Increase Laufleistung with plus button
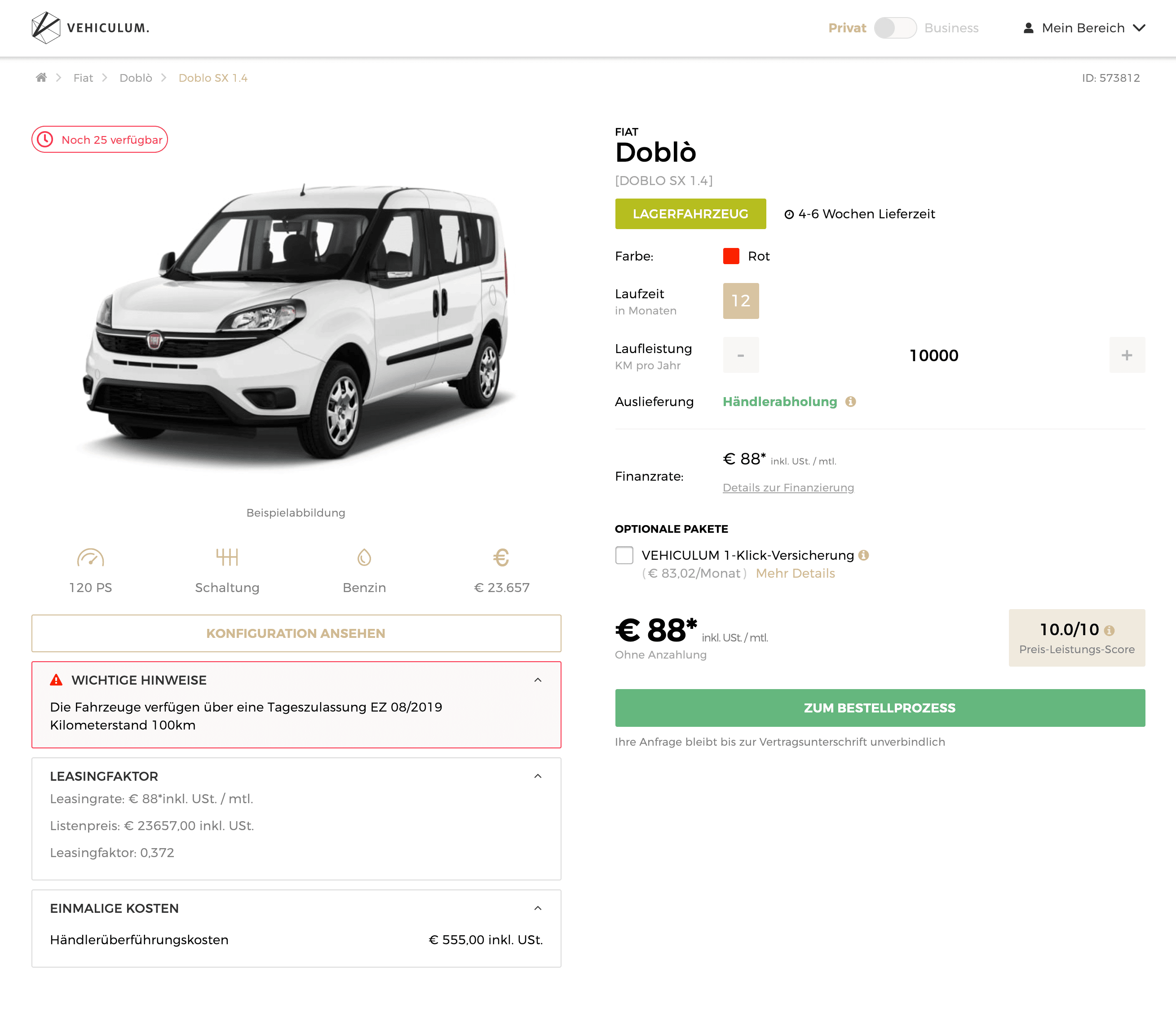 pyautogui.click(x=1127, y=355)
